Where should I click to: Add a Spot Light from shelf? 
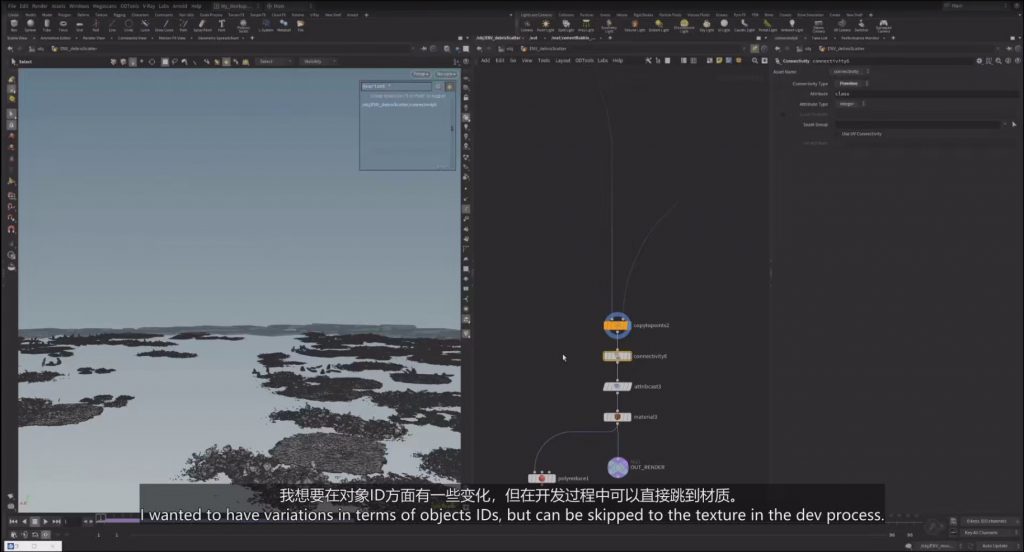[x=566, y=25]
